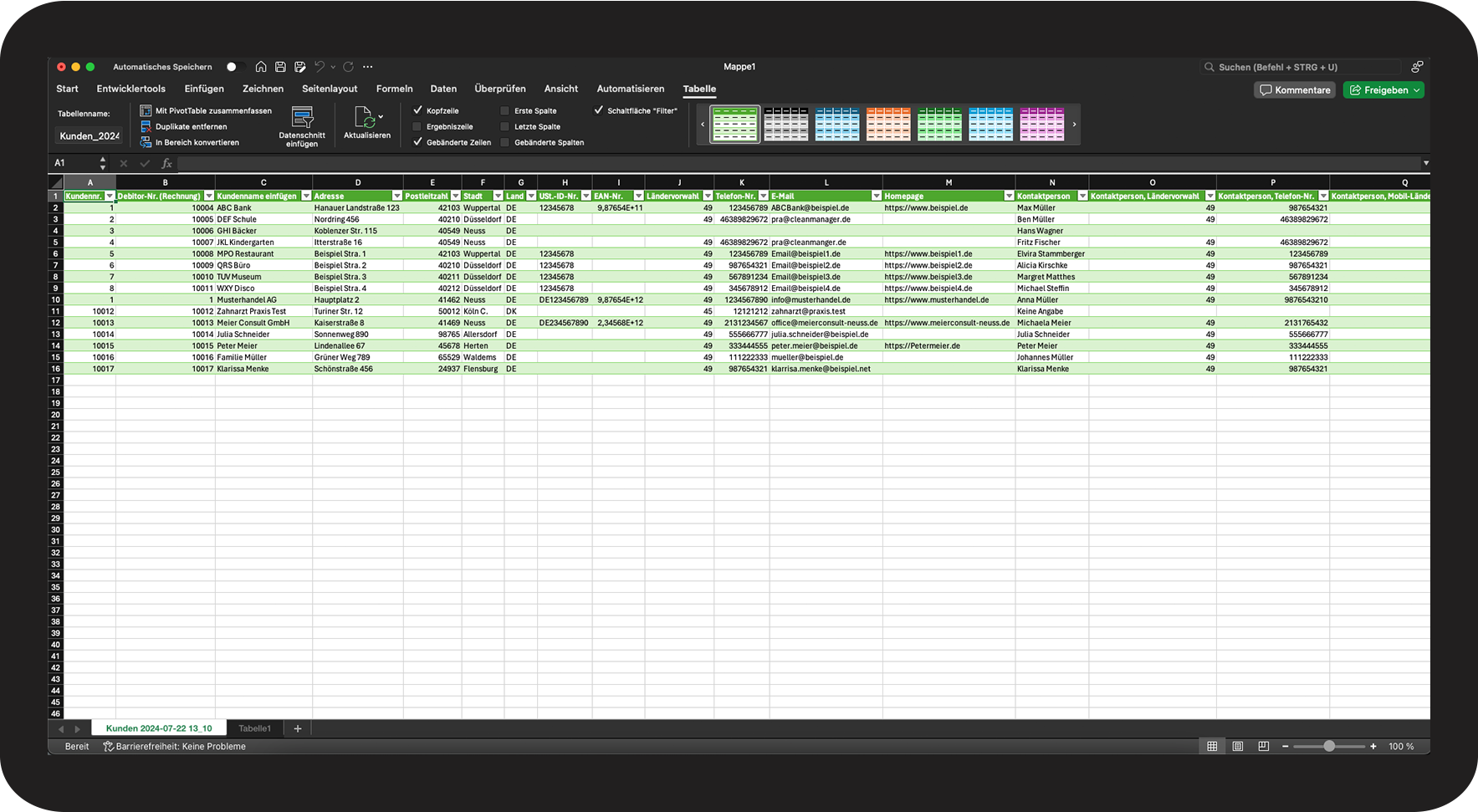Click the In Bereich konvertieren icon
The image size is (1478, 812).
click(x=146, y=142)
